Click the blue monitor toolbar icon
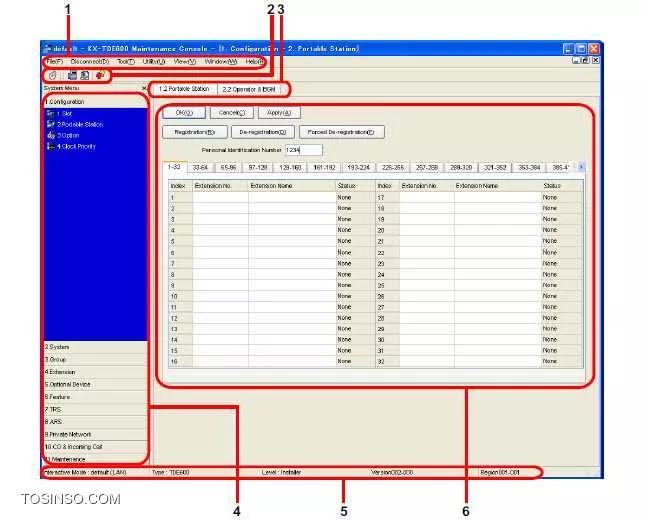645x520 pixels. [72, 75]
